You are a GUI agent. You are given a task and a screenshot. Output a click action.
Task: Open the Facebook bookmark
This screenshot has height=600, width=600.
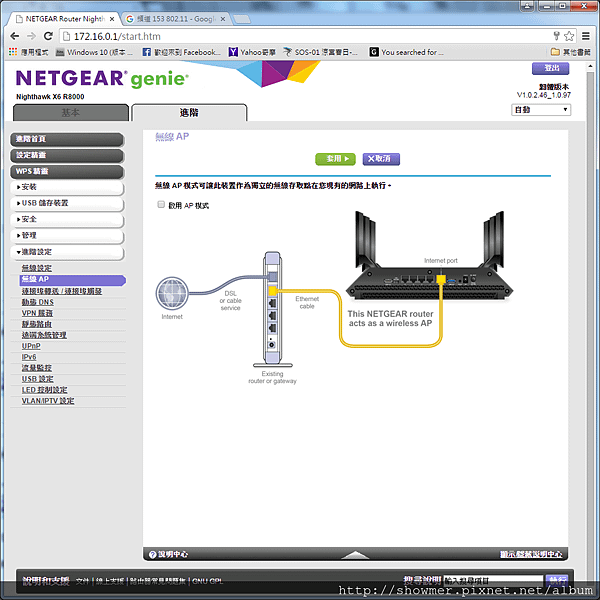(x=182, y=52)
